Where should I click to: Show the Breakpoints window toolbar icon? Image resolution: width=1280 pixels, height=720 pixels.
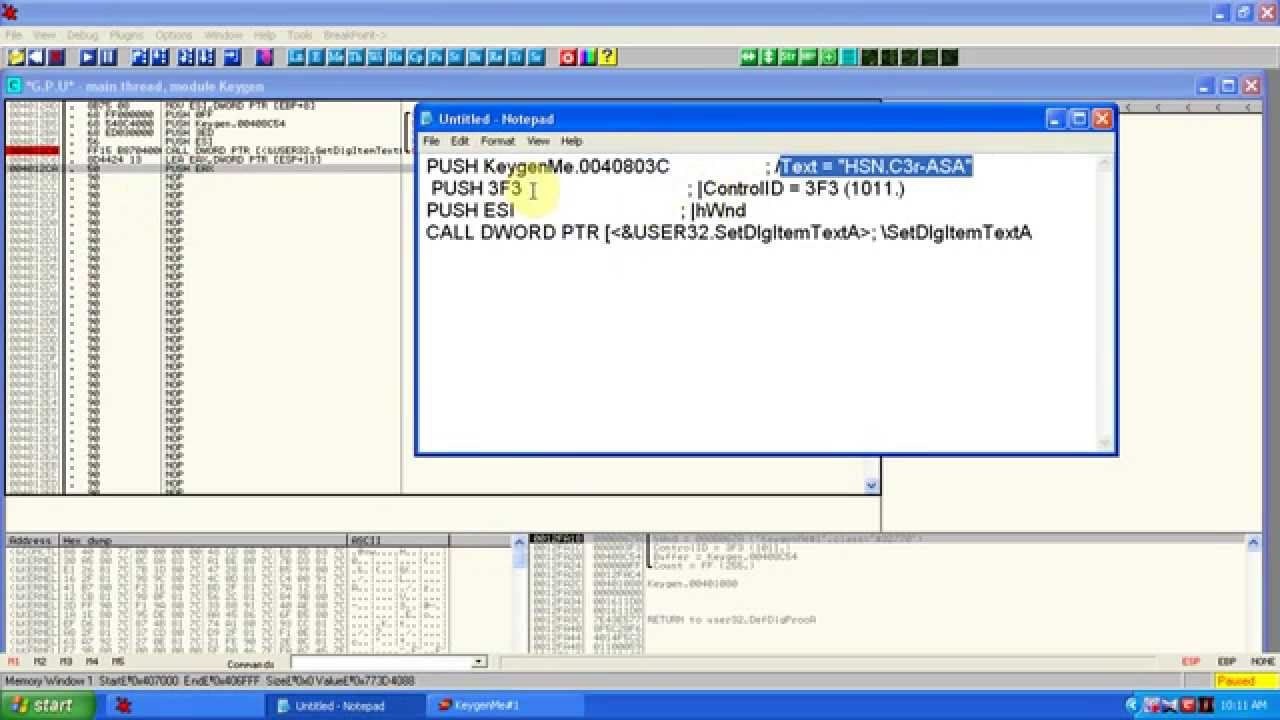point(476,57)
